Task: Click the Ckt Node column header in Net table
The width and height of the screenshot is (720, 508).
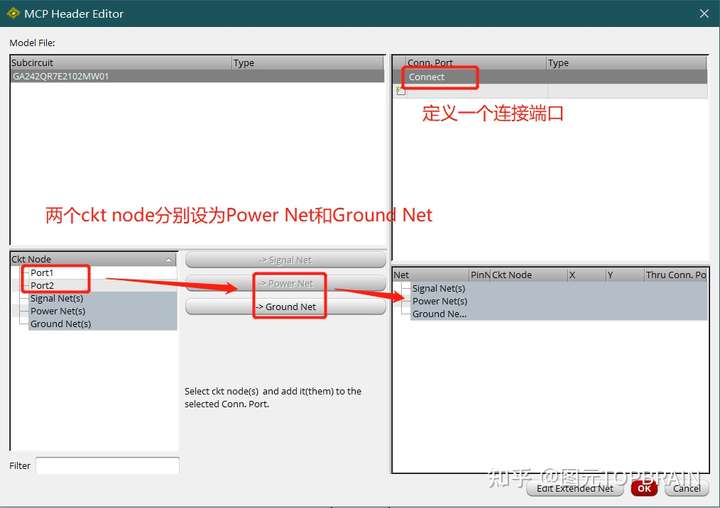Action: [x=529, y=275]
